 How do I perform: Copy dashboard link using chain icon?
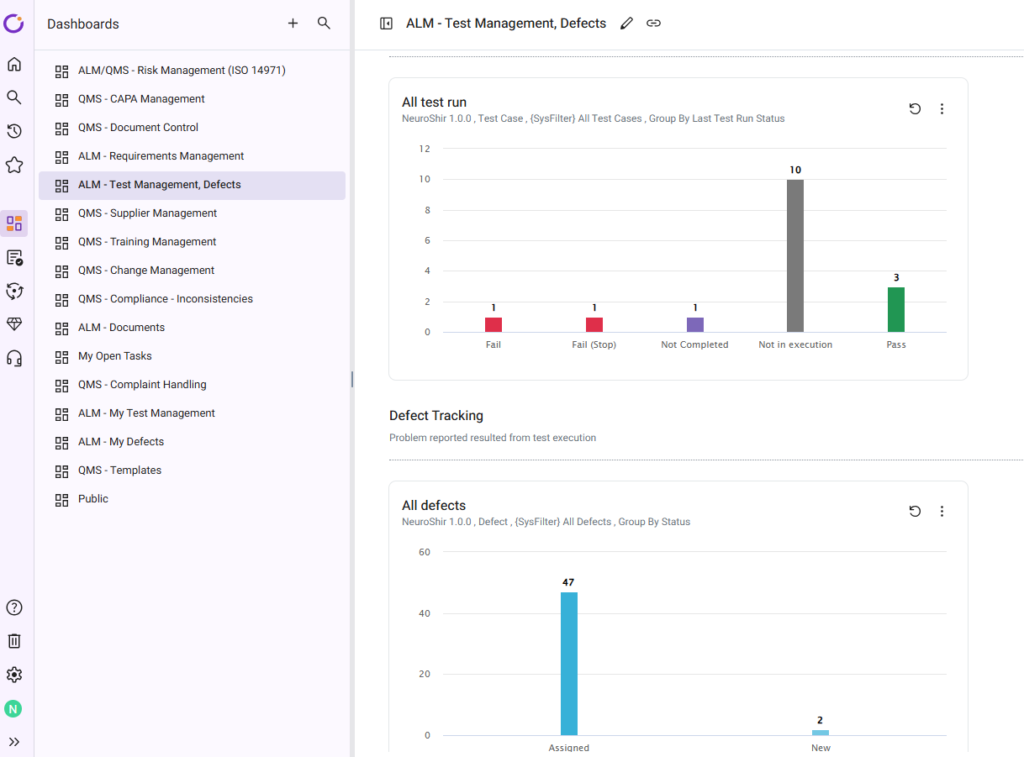(x=654, y=24)
